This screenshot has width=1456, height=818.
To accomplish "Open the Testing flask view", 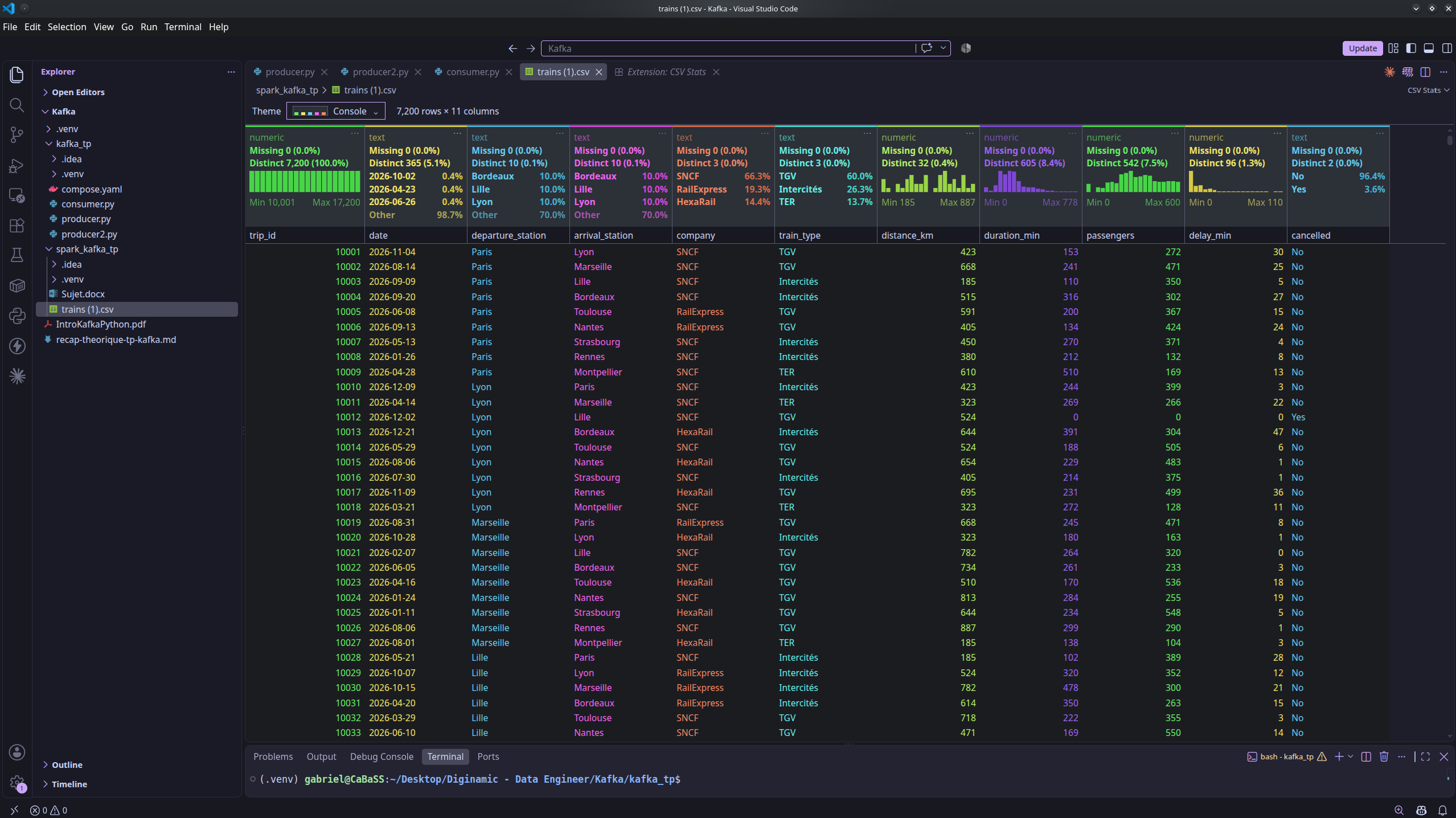I will (17, 255).
